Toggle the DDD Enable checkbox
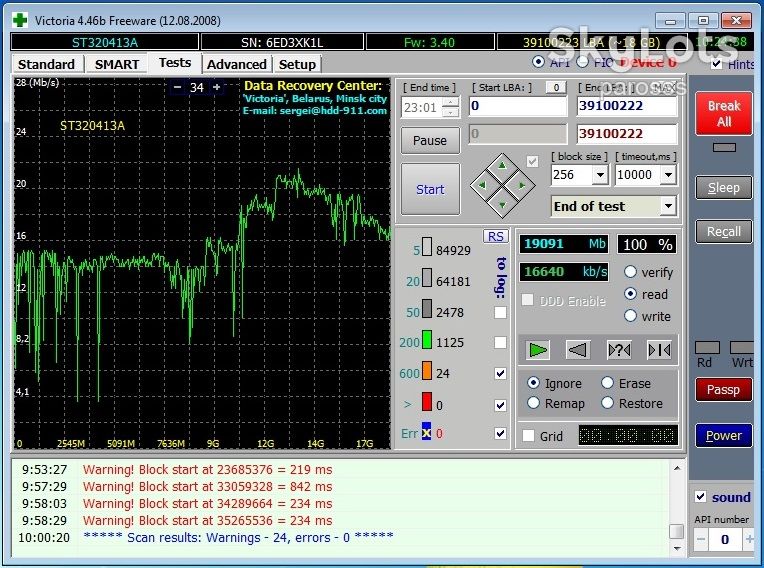The image size is (764, 568). pos(527,300)
